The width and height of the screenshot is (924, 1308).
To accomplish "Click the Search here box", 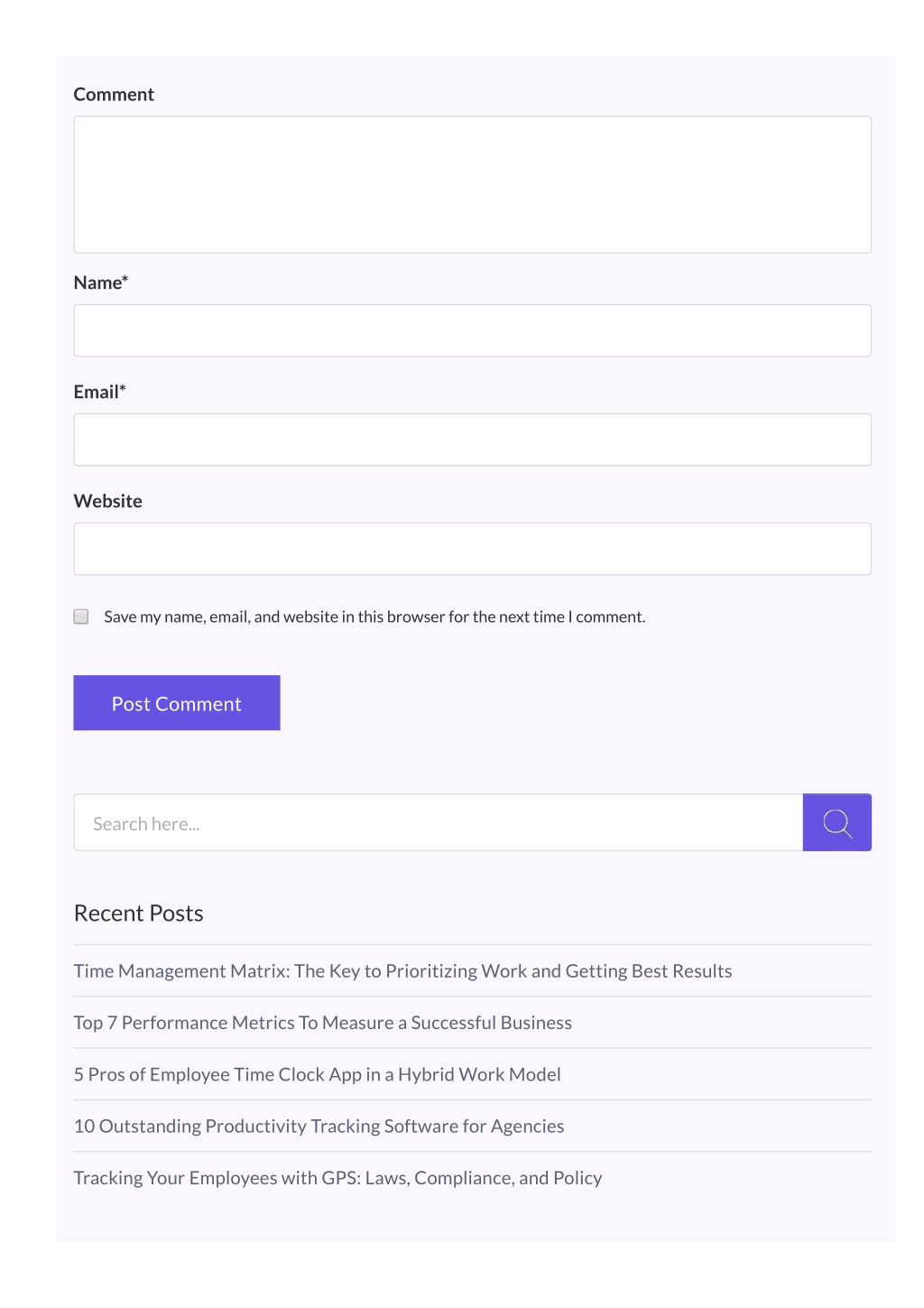I will (x=439, y=822).
